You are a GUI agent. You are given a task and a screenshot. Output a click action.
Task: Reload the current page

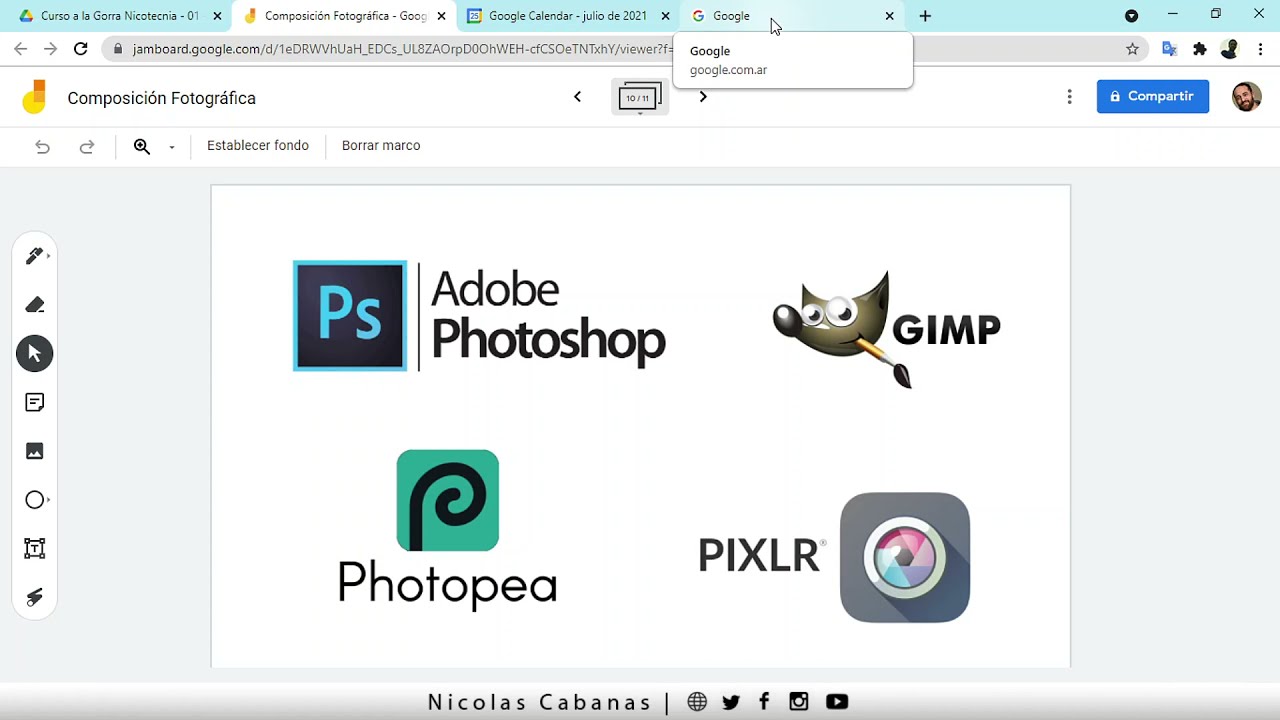click(81, 48)
